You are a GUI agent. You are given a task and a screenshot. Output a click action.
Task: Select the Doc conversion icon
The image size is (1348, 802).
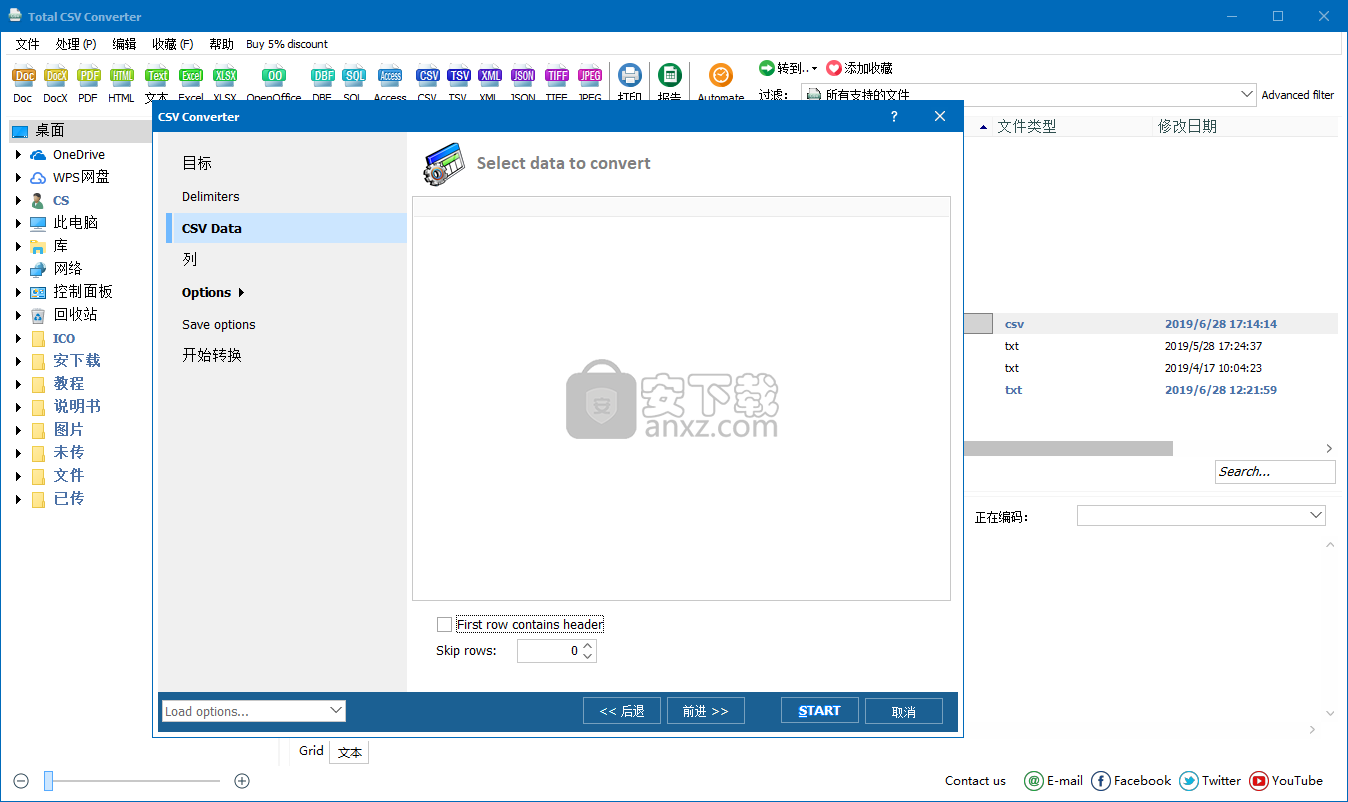(x=23, y=76)
